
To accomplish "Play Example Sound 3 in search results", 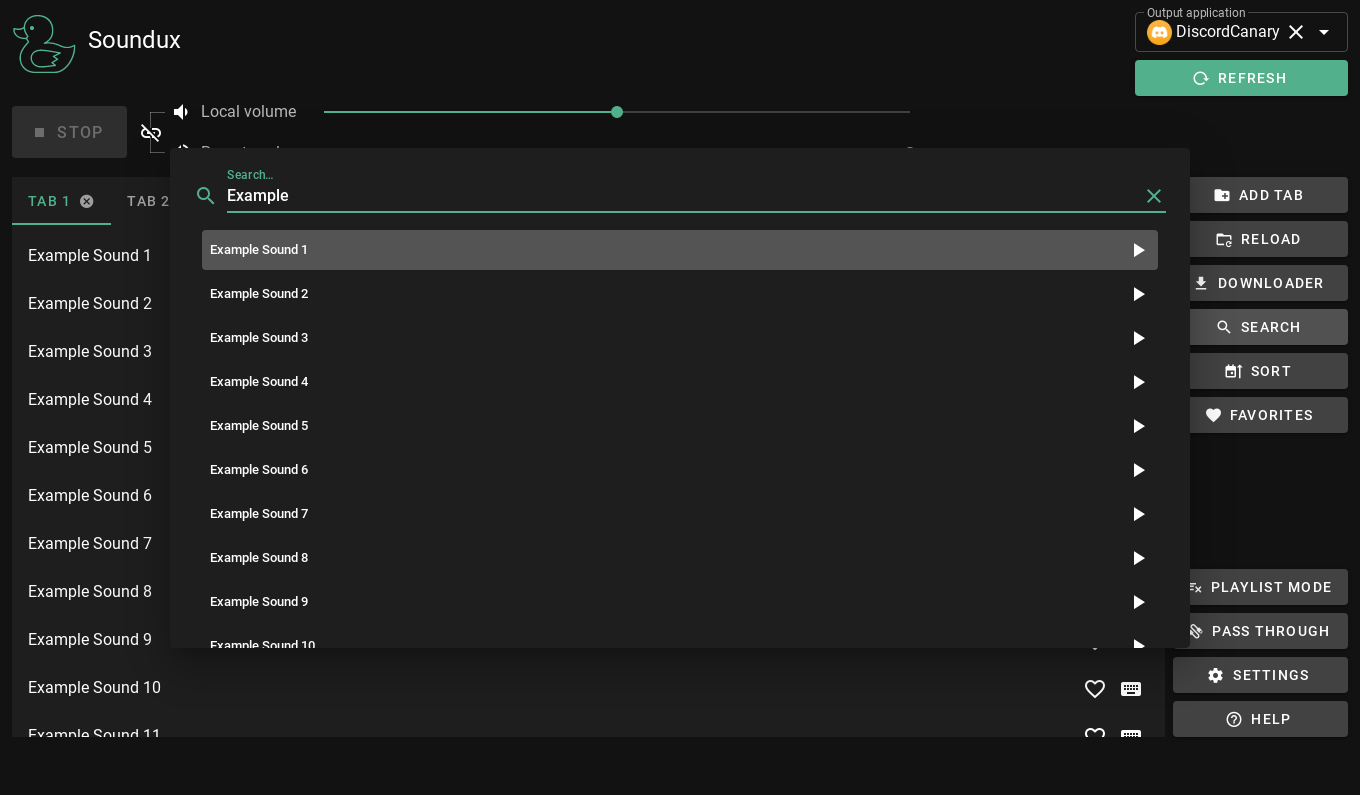I will [1139, 338].
